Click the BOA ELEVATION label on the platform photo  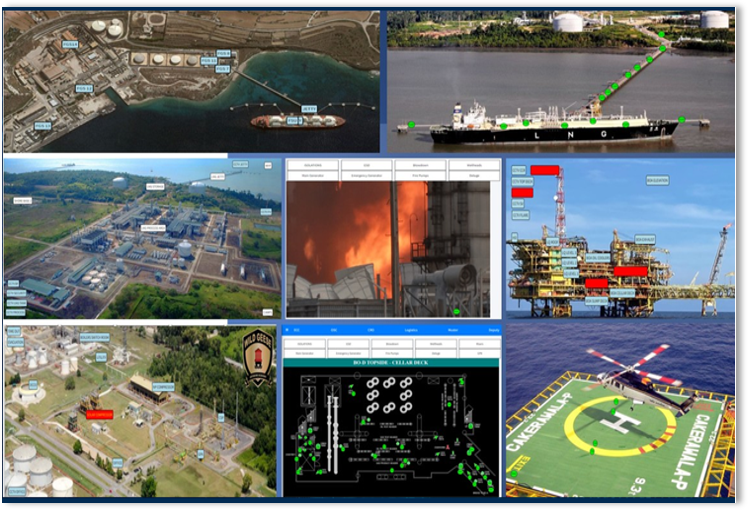coord(657,180)
